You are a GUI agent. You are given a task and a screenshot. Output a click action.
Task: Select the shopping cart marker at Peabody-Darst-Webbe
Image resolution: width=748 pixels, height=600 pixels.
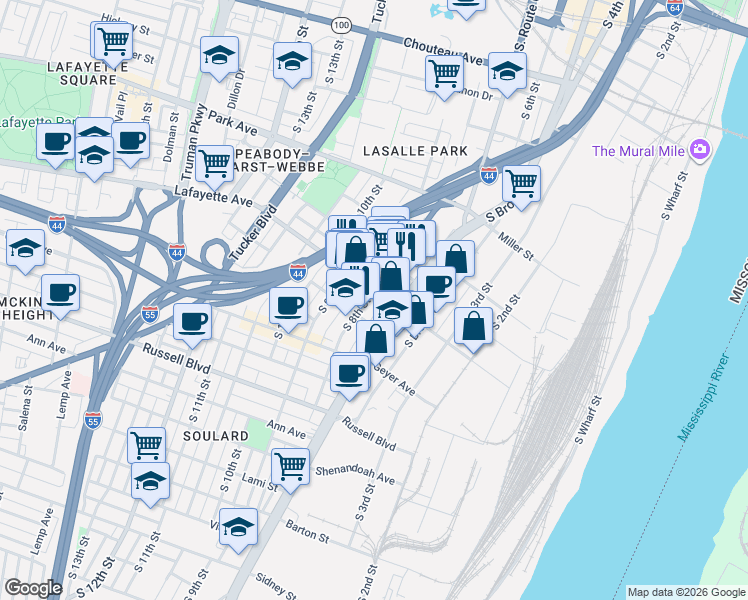point(215,165)
